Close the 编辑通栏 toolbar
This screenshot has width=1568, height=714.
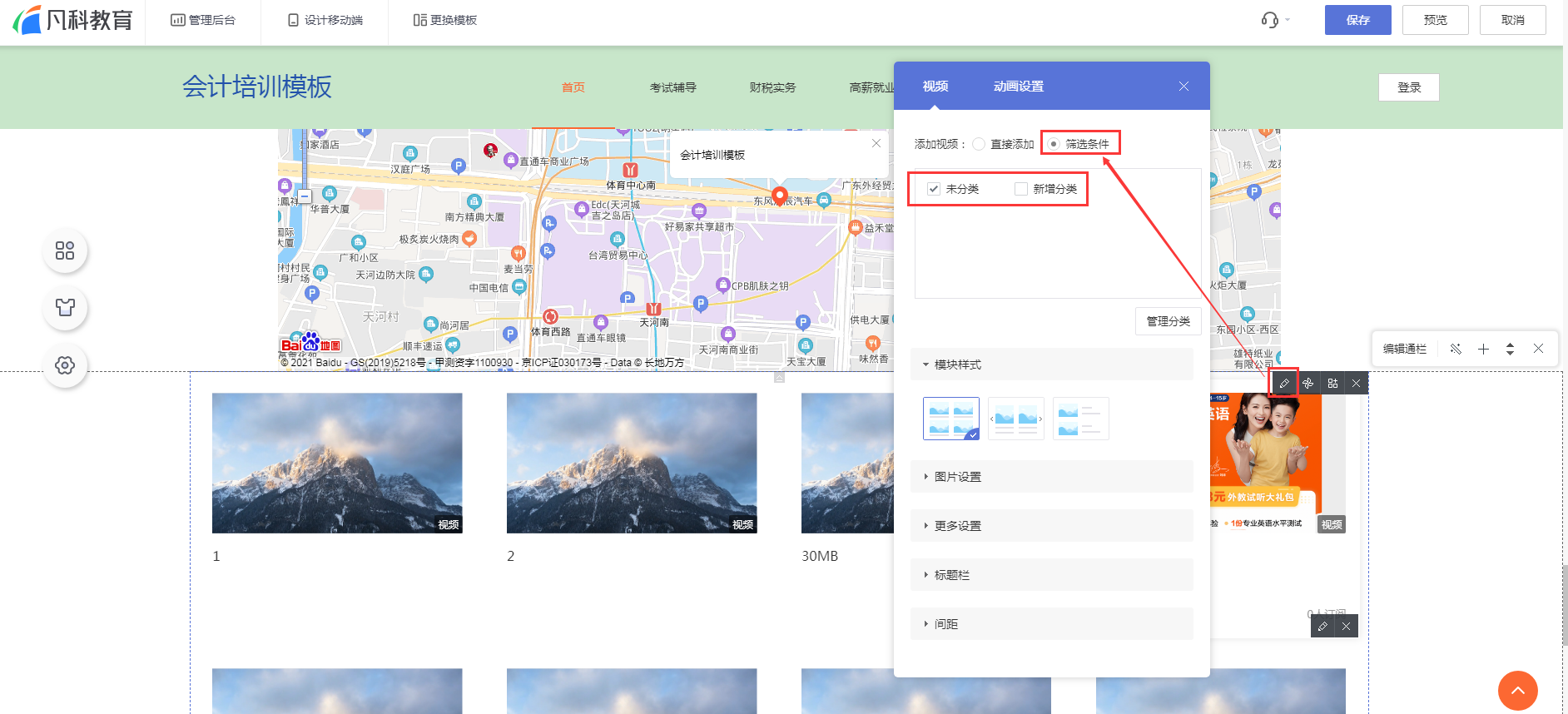1538,349
